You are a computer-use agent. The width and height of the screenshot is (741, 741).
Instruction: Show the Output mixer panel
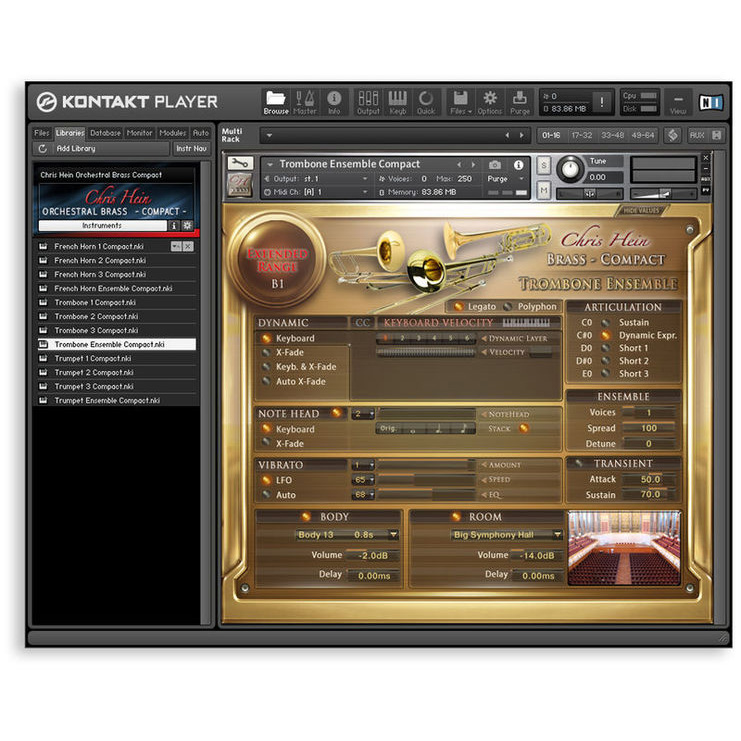pyautogui.click(x=368, y=102)
